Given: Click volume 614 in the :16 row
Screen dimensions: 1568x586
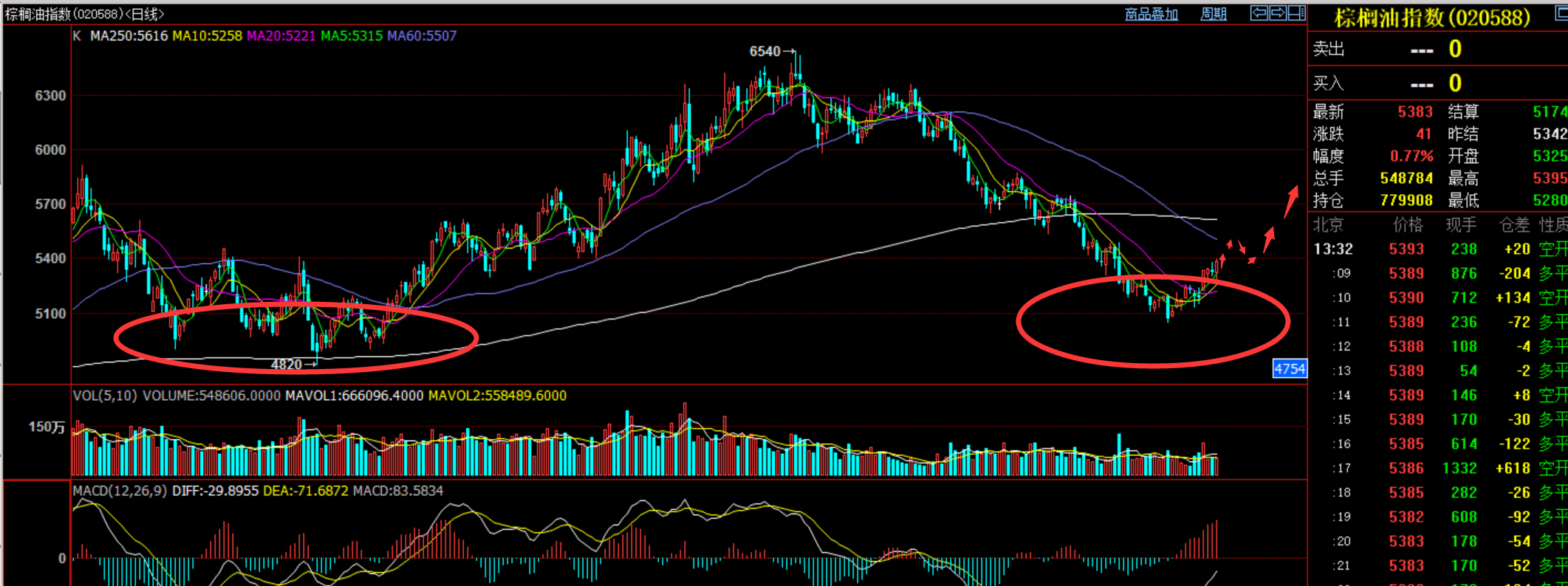Looking at the screenshot, I should [1464, 444].
